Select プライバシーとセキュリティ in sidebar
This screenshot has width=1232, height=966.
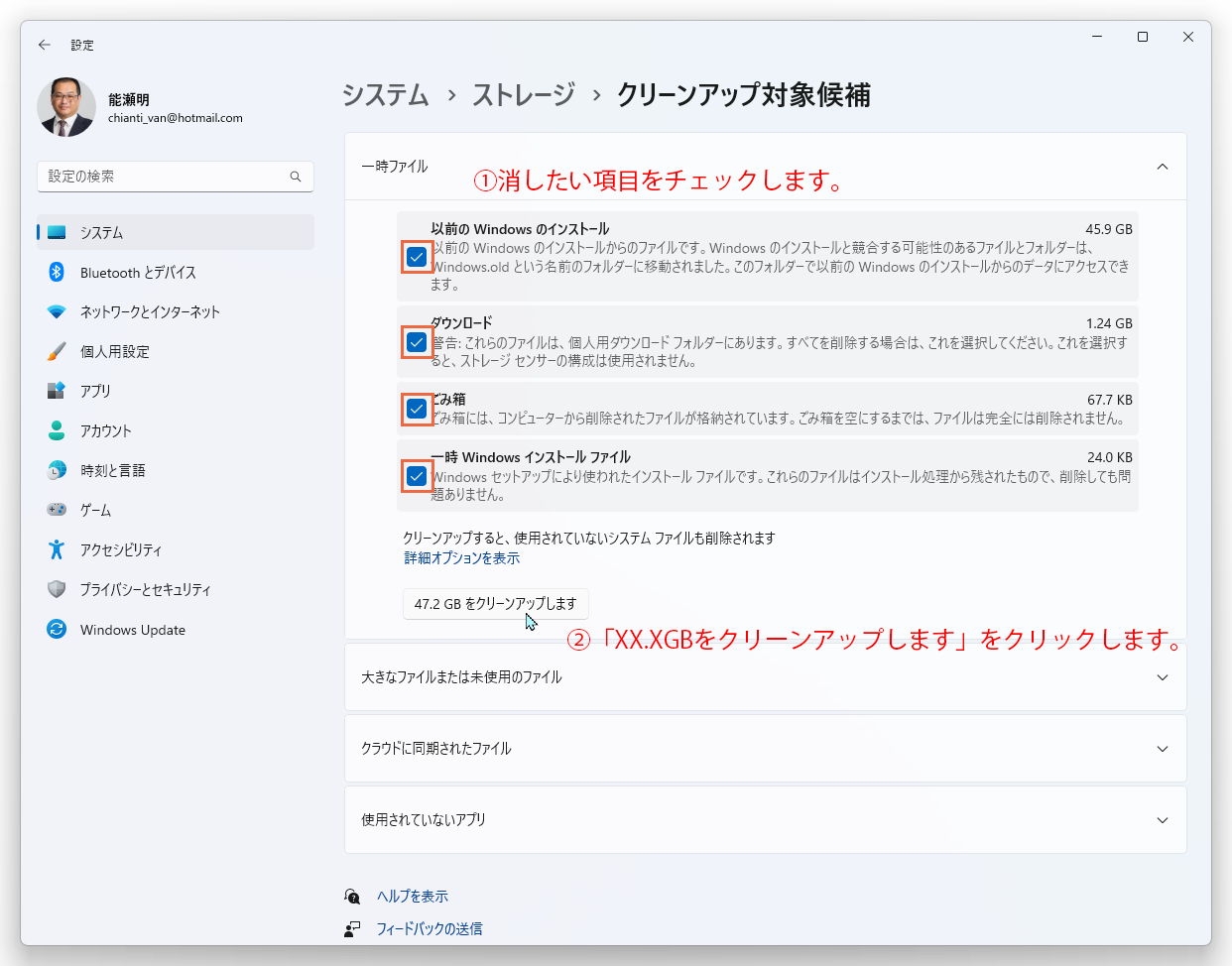click(x=176, y=589)
